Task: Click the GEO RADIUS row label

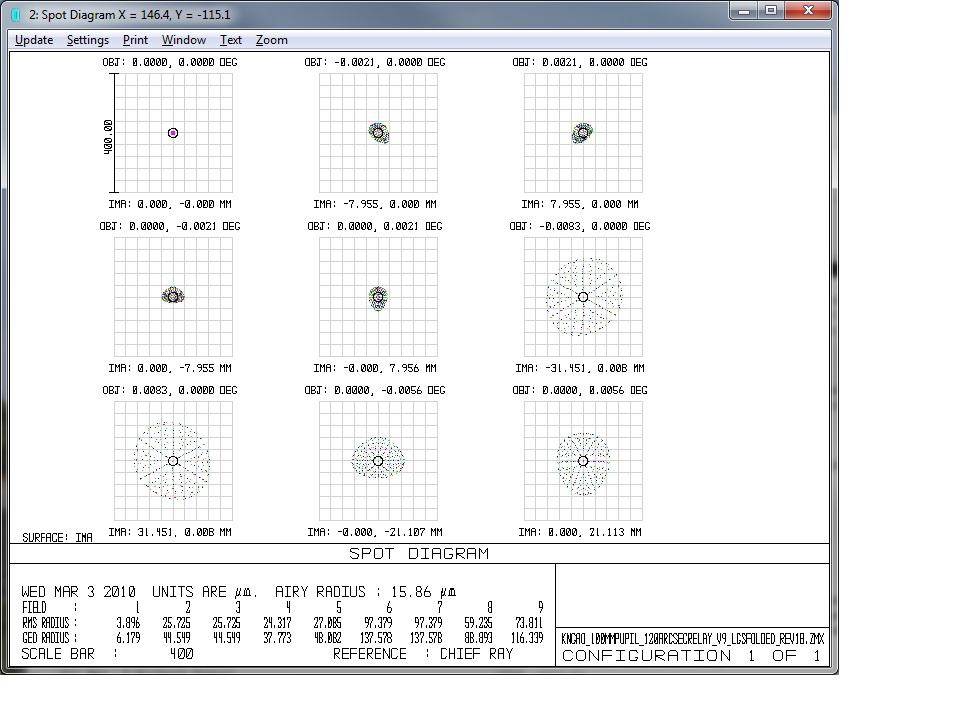Action: tap(49, 638)
